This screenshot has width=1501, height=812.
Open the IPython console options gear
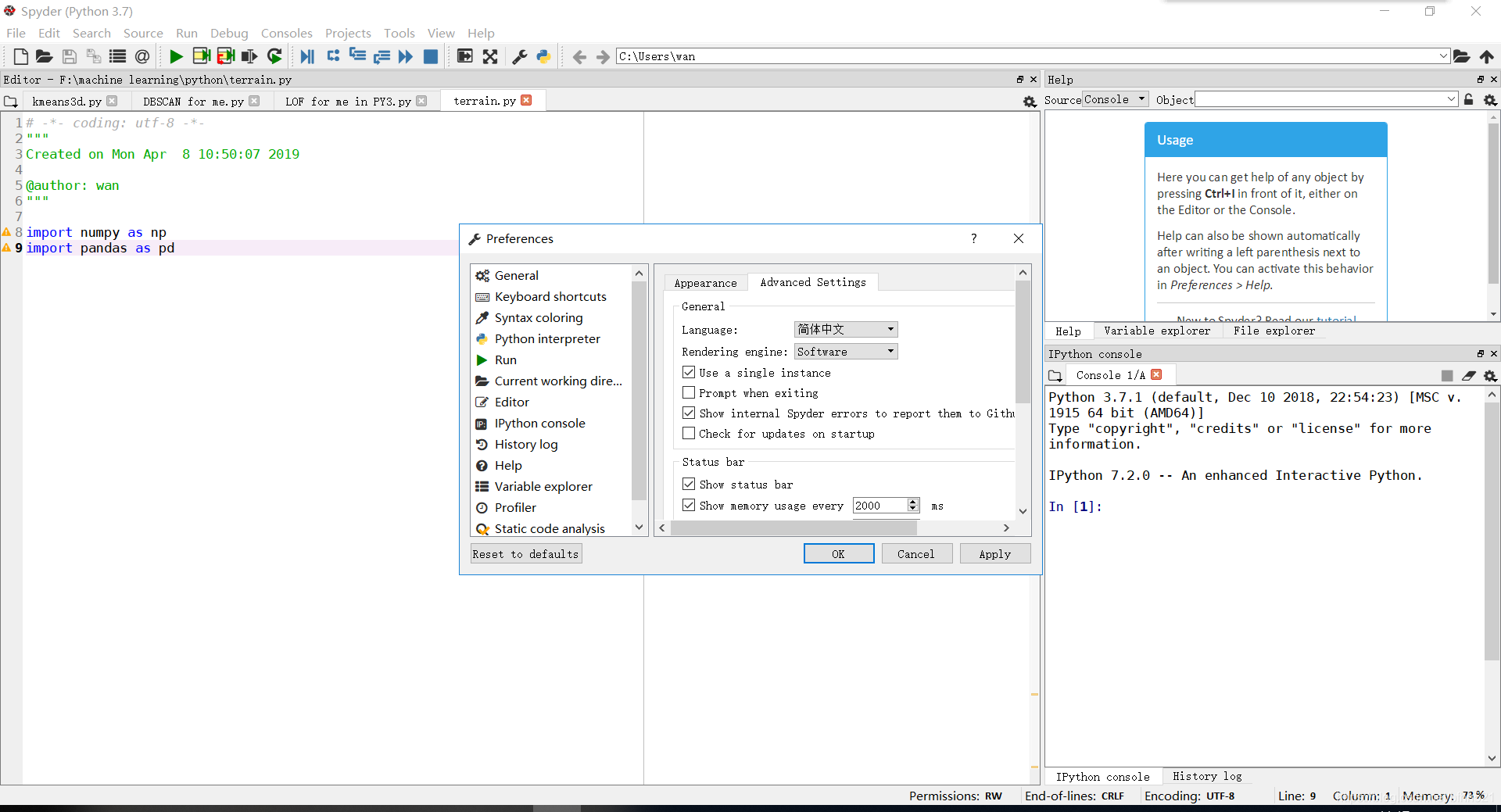[1490, 376]
